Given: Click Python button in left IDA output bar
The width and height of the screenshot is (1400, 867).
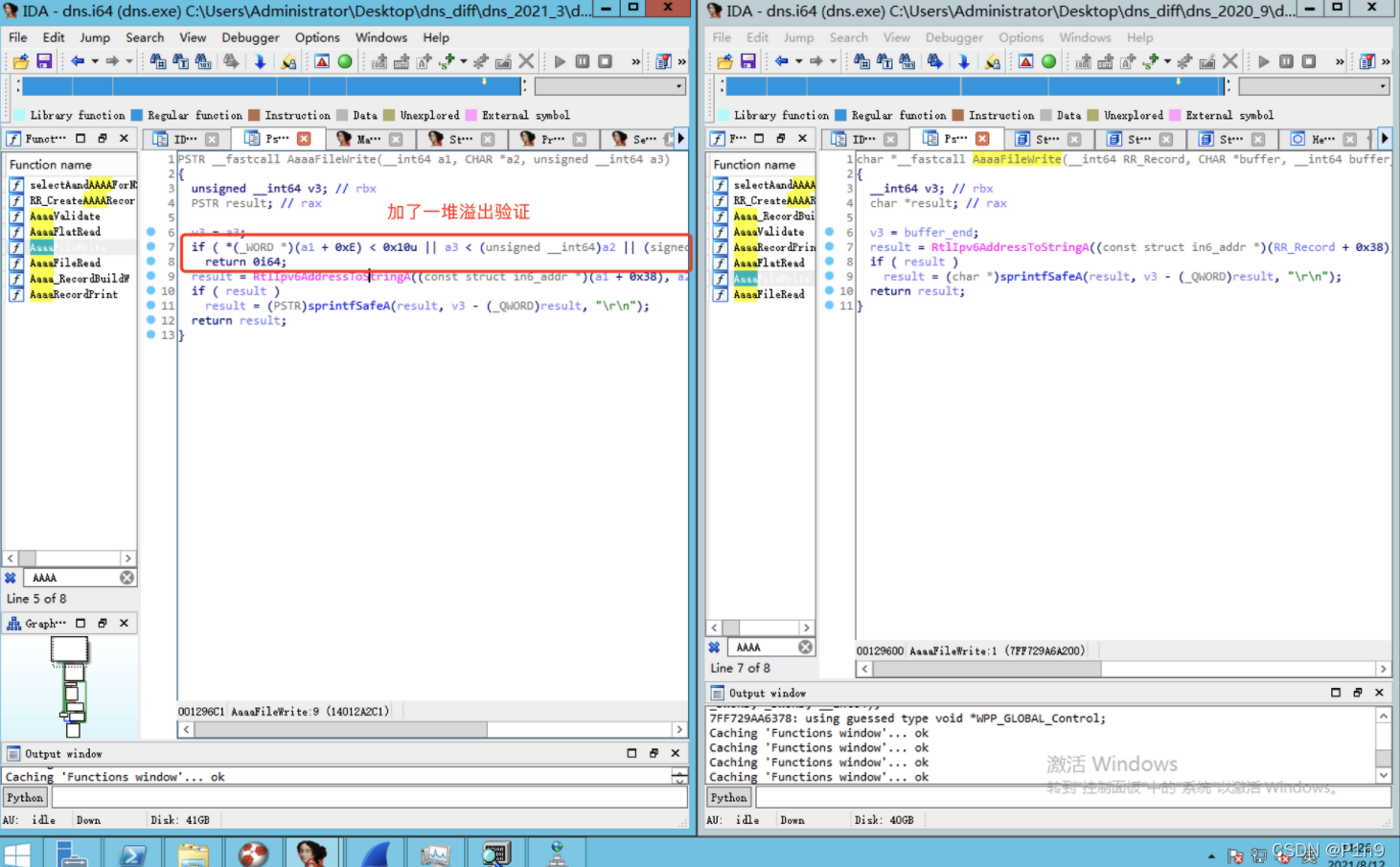Looking at the screenshot, I should (25, 797).
